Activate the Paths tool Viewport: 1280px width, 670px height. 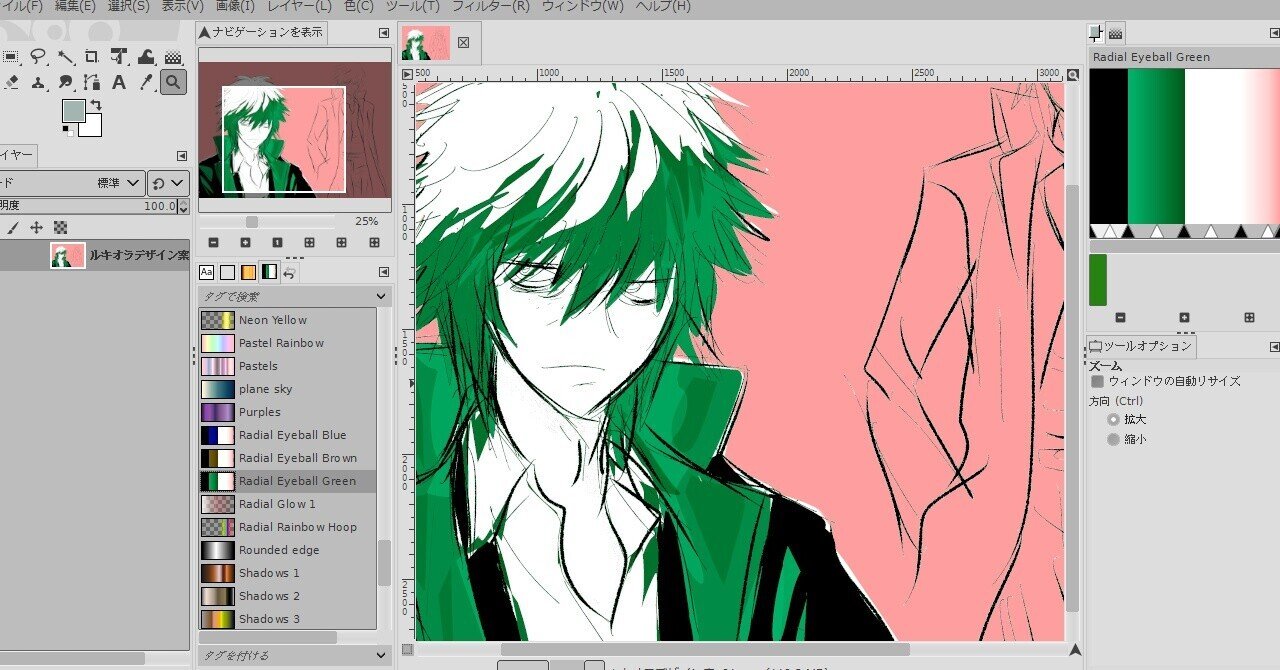[91, 82]
